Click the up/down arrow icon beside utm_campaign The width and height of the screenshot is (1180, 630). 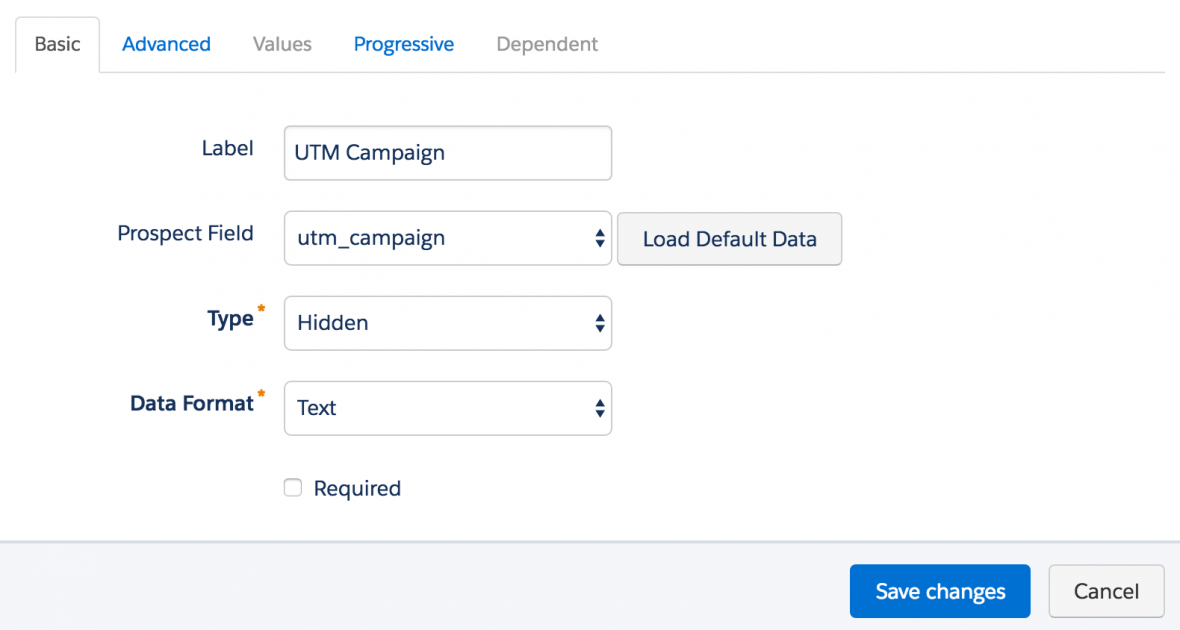click(599, 238)
